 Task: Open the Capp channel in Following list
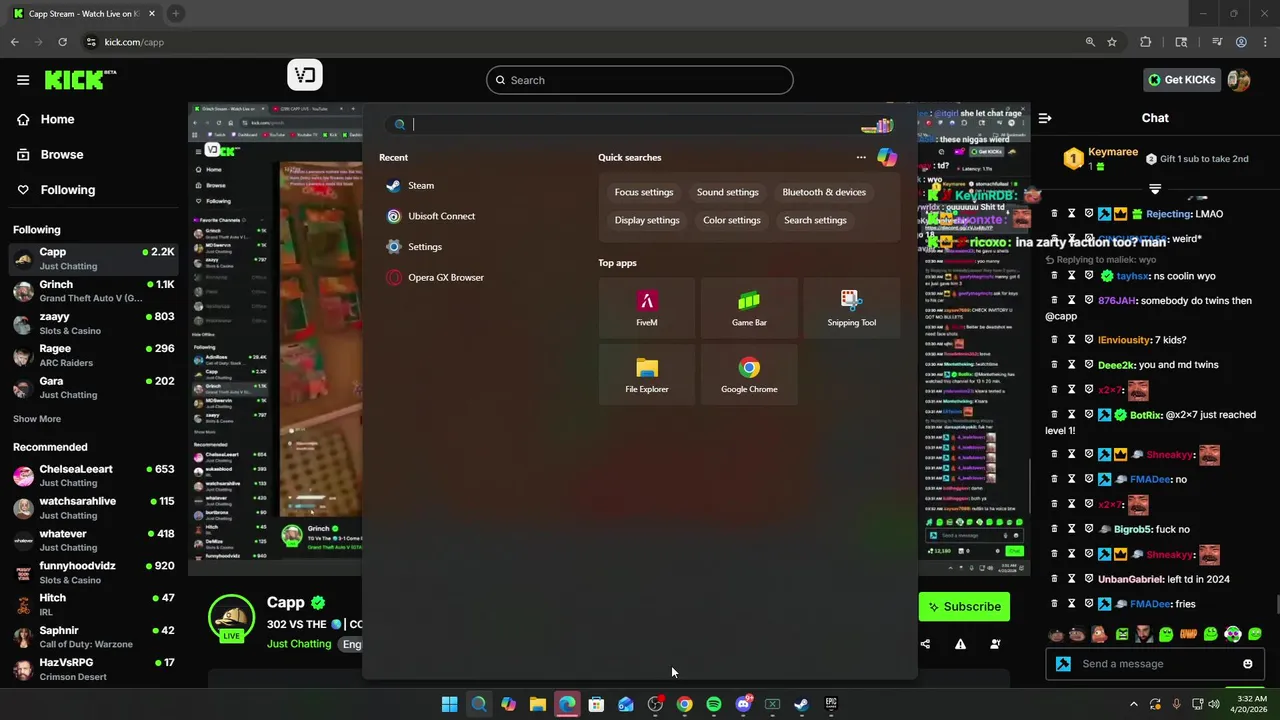(x=94, y=259)
